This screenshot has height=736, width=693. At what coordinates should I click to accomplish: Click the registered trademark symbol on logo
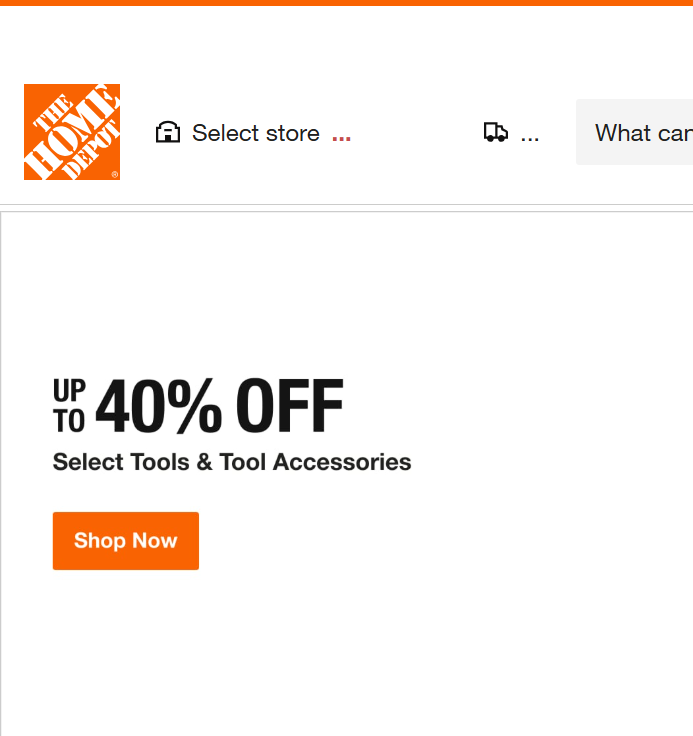115,175
